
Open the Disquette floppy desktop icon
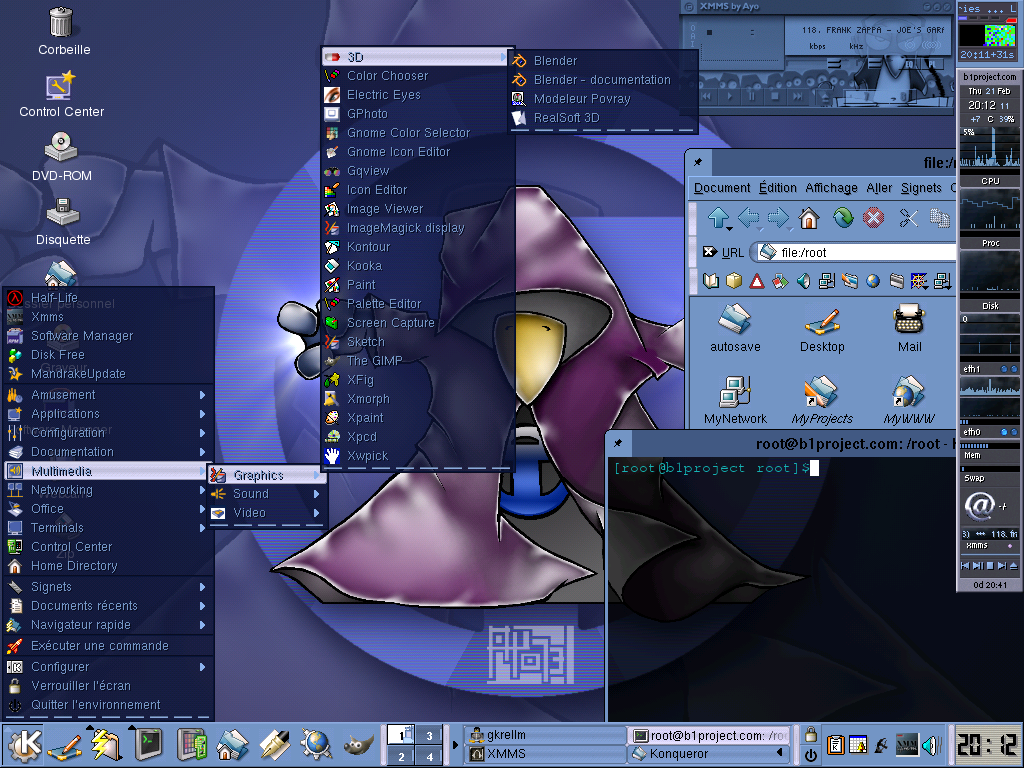63,212
